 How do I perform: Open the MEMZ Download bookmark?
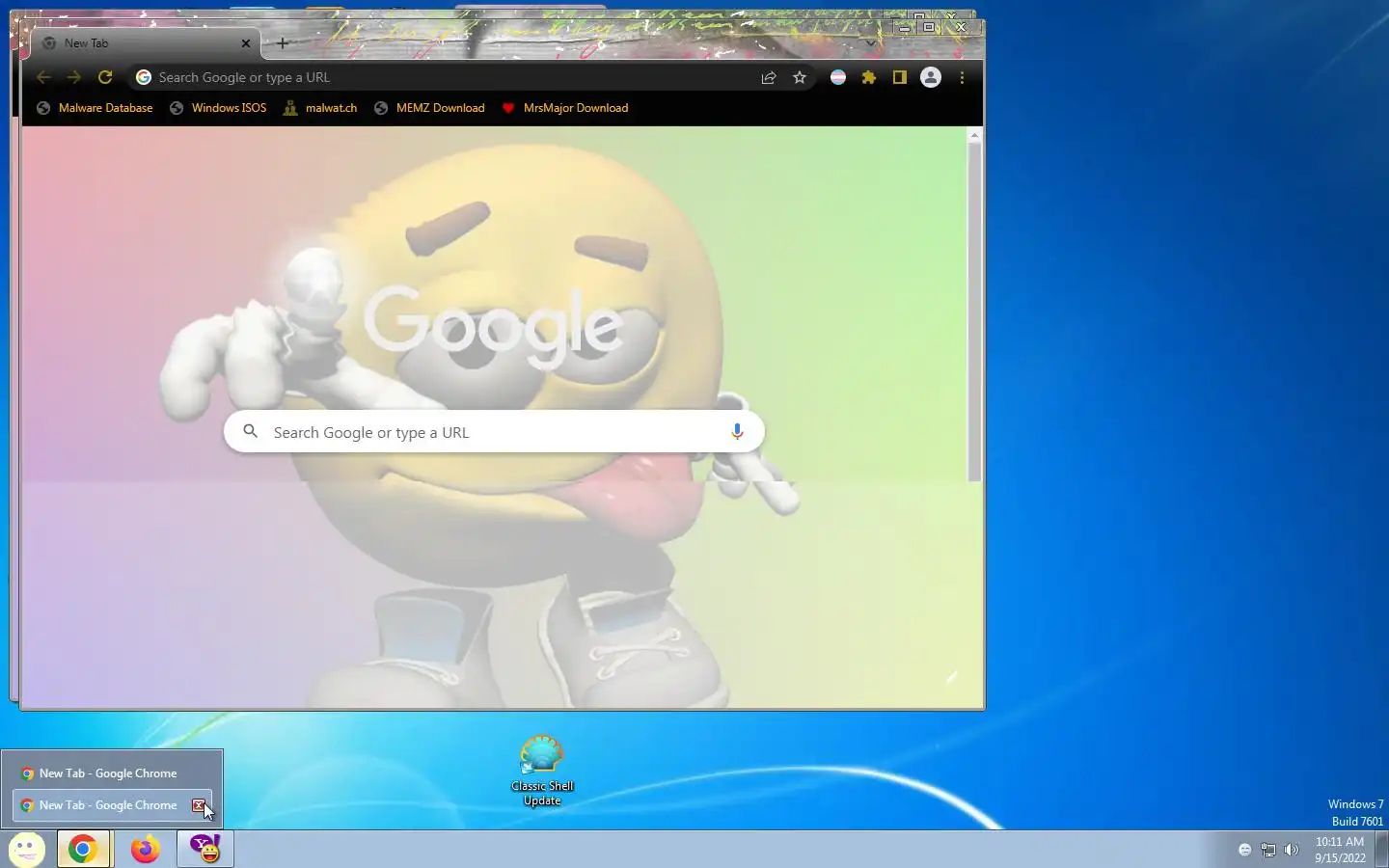click(x=429, y=108)
